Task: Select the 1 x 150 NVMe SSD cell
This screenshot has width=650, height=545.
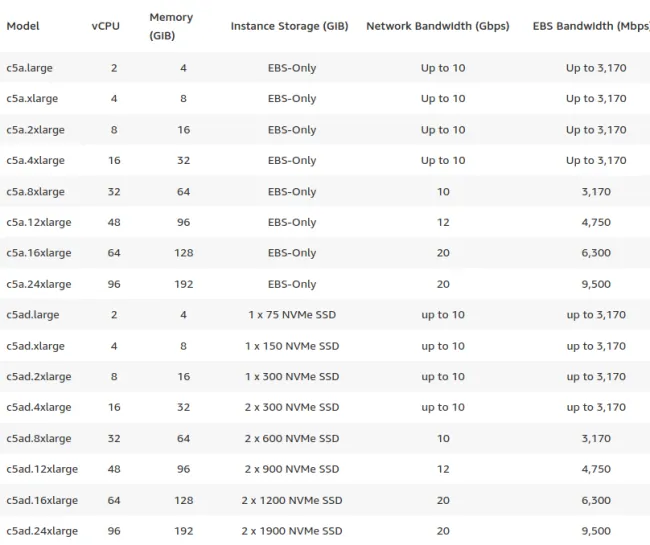Action: 292,346
